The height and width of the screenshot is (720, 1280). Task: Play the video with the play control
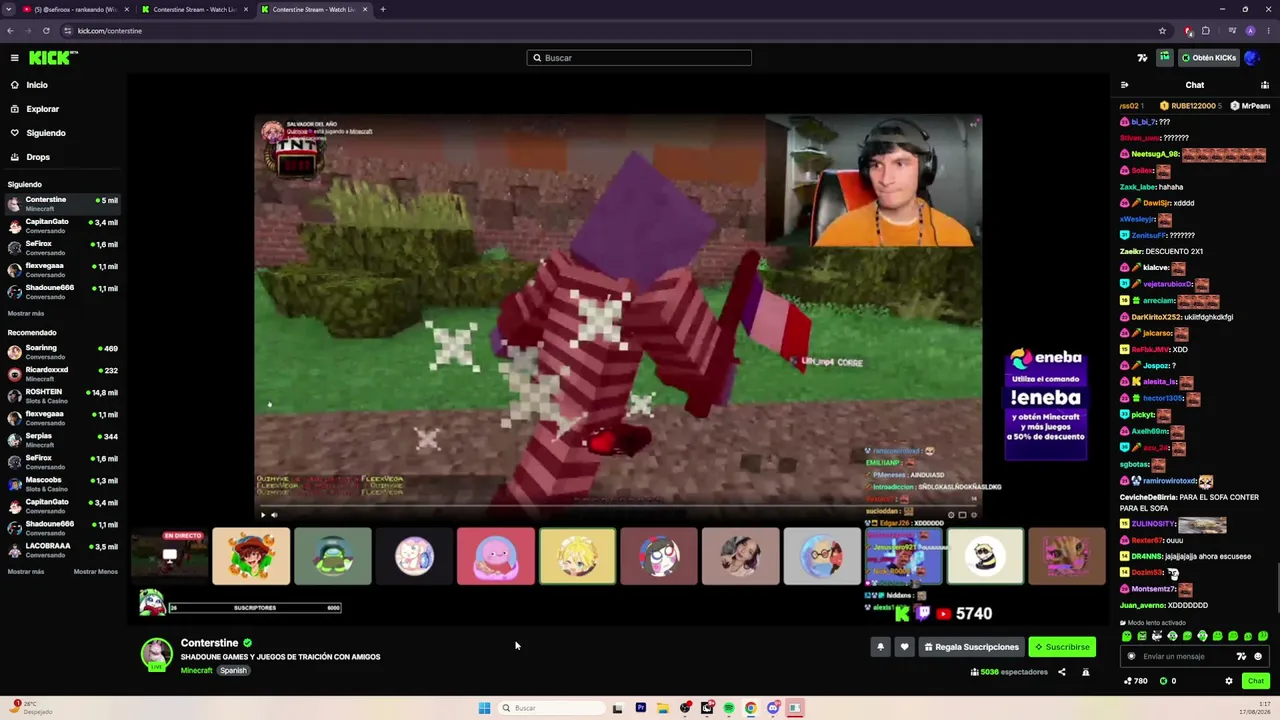pyautogui.click(x=263, y=515)
